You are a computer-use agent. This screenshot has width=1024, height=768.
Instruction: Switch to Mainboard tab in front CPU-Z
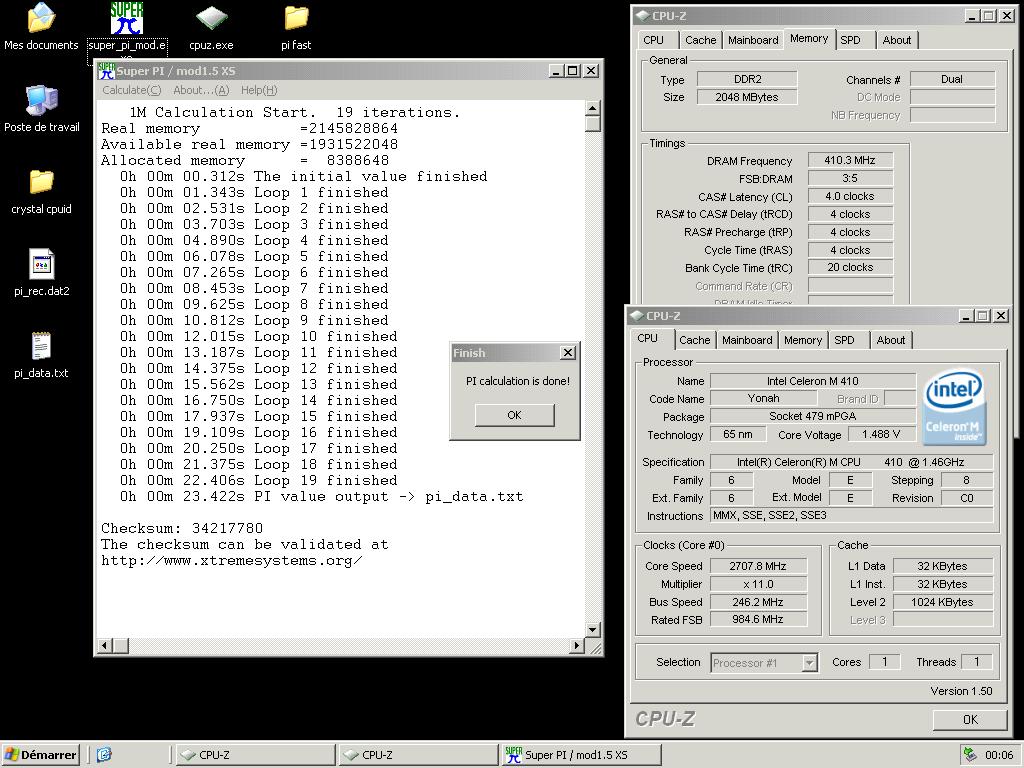click(747, 340)
